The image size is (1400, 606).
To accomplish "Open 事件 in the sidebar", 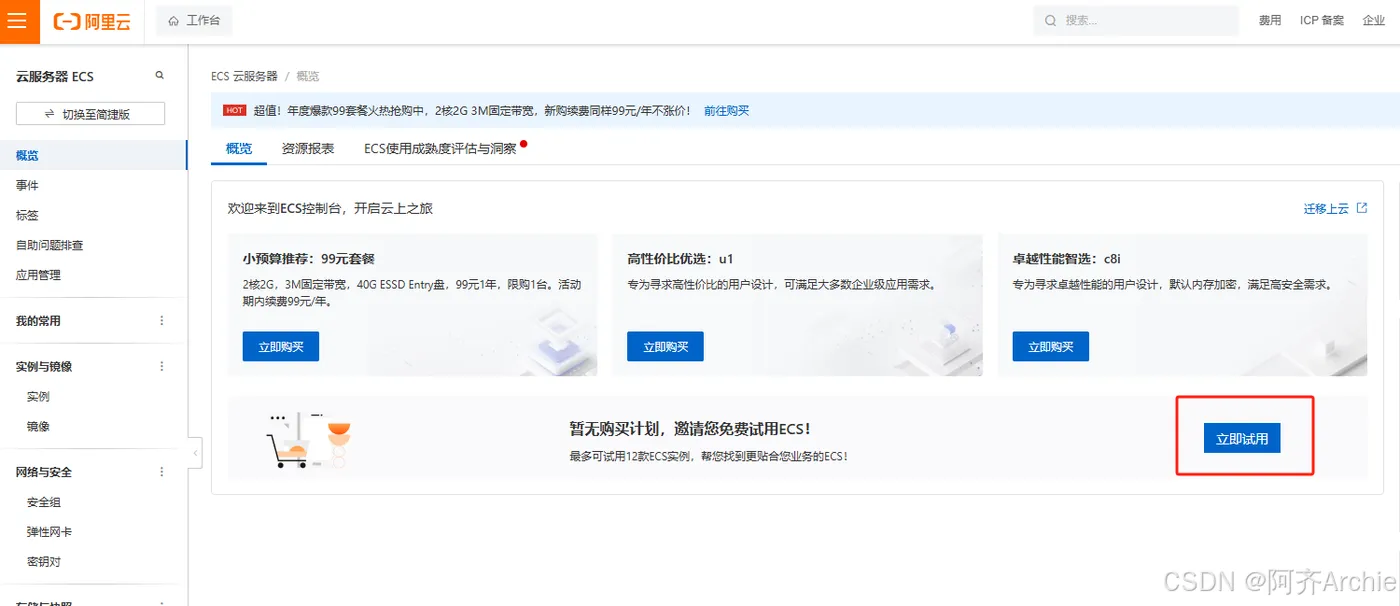I will 27,185.
